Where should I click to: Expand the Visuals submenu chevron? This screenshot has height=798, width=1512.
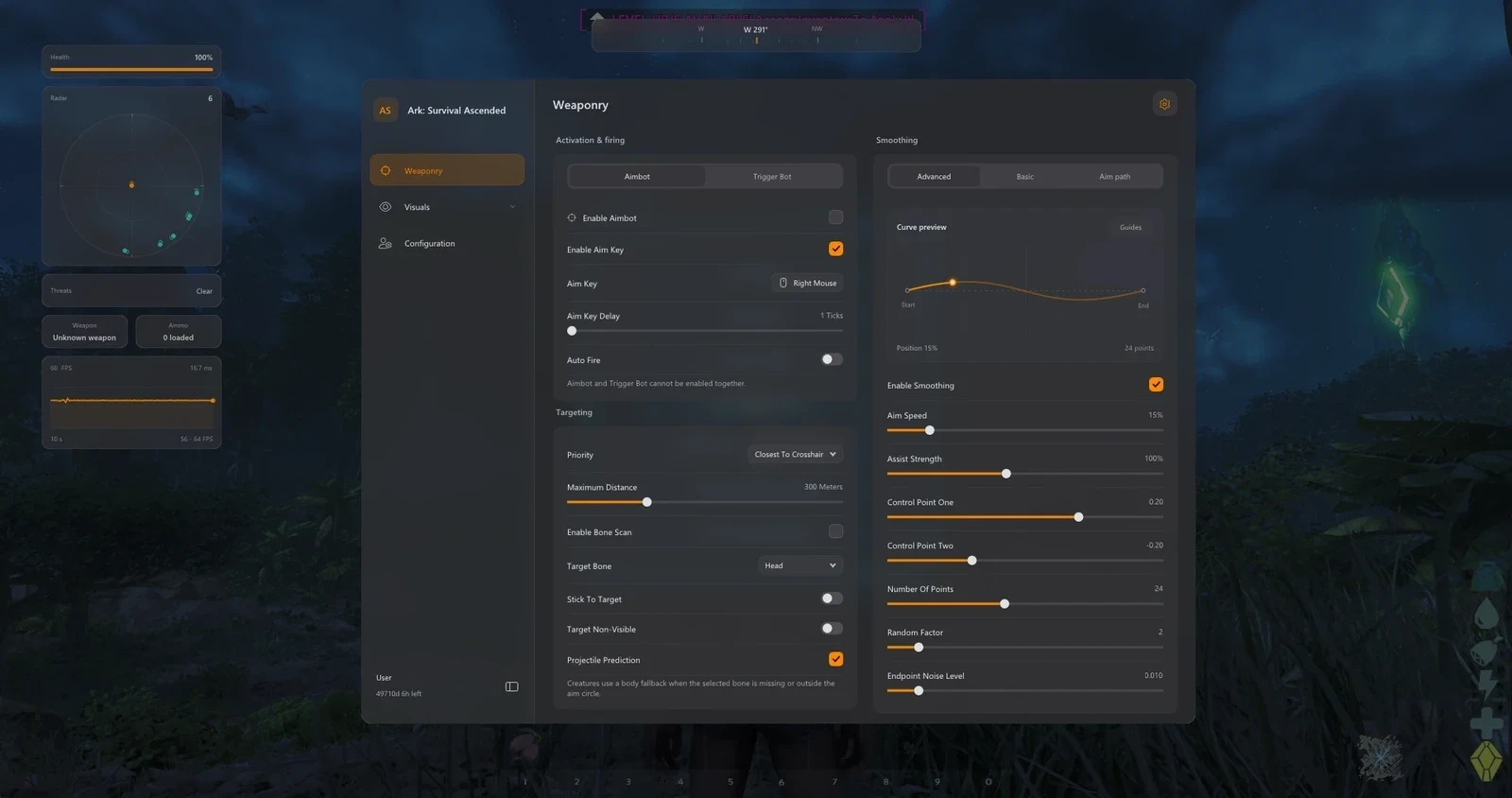click(x=512, y=207)
